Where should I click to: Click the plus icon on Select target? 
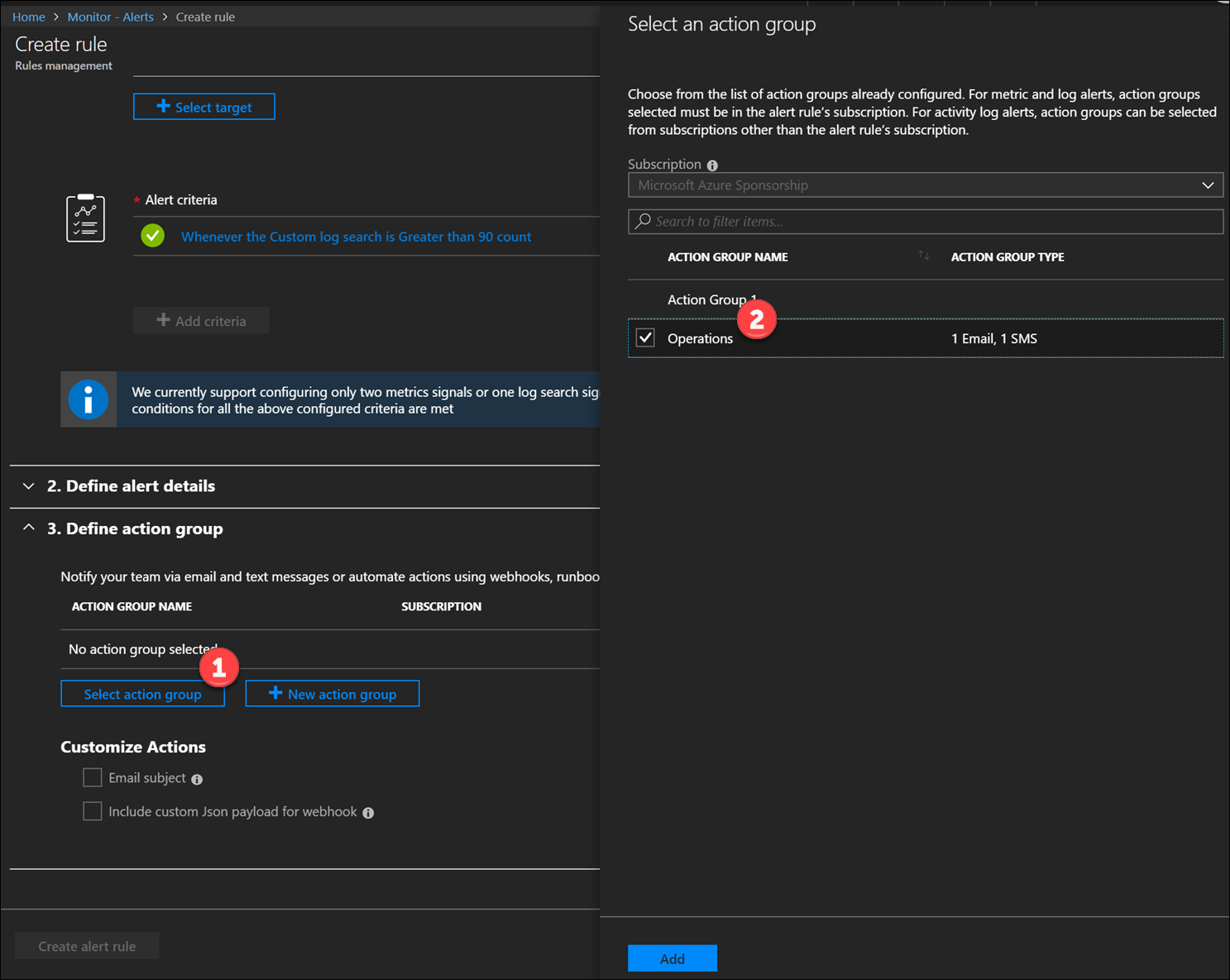point(162,107)
